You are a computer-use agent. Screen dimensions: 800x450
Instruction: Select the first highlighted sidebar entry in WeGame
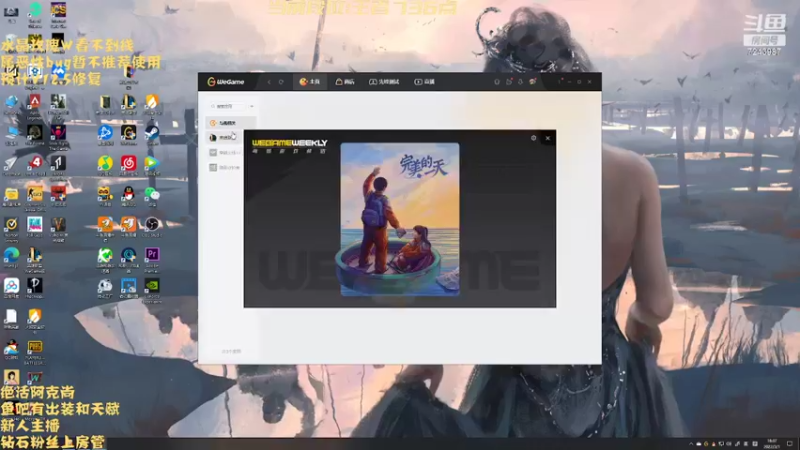[x=231, y=123]
